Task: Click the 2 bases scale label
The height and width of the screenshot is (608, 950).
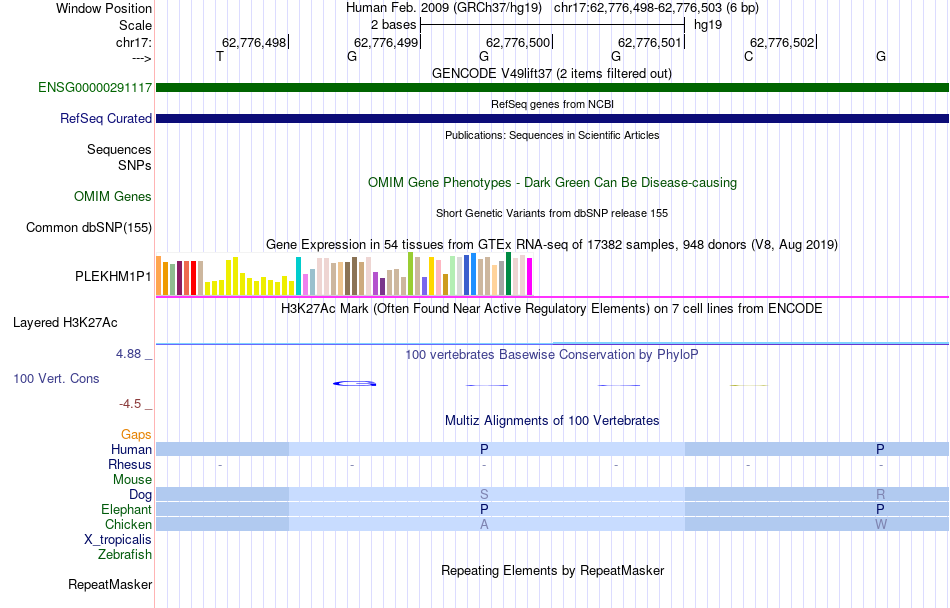Action: [x=394, y=25]
